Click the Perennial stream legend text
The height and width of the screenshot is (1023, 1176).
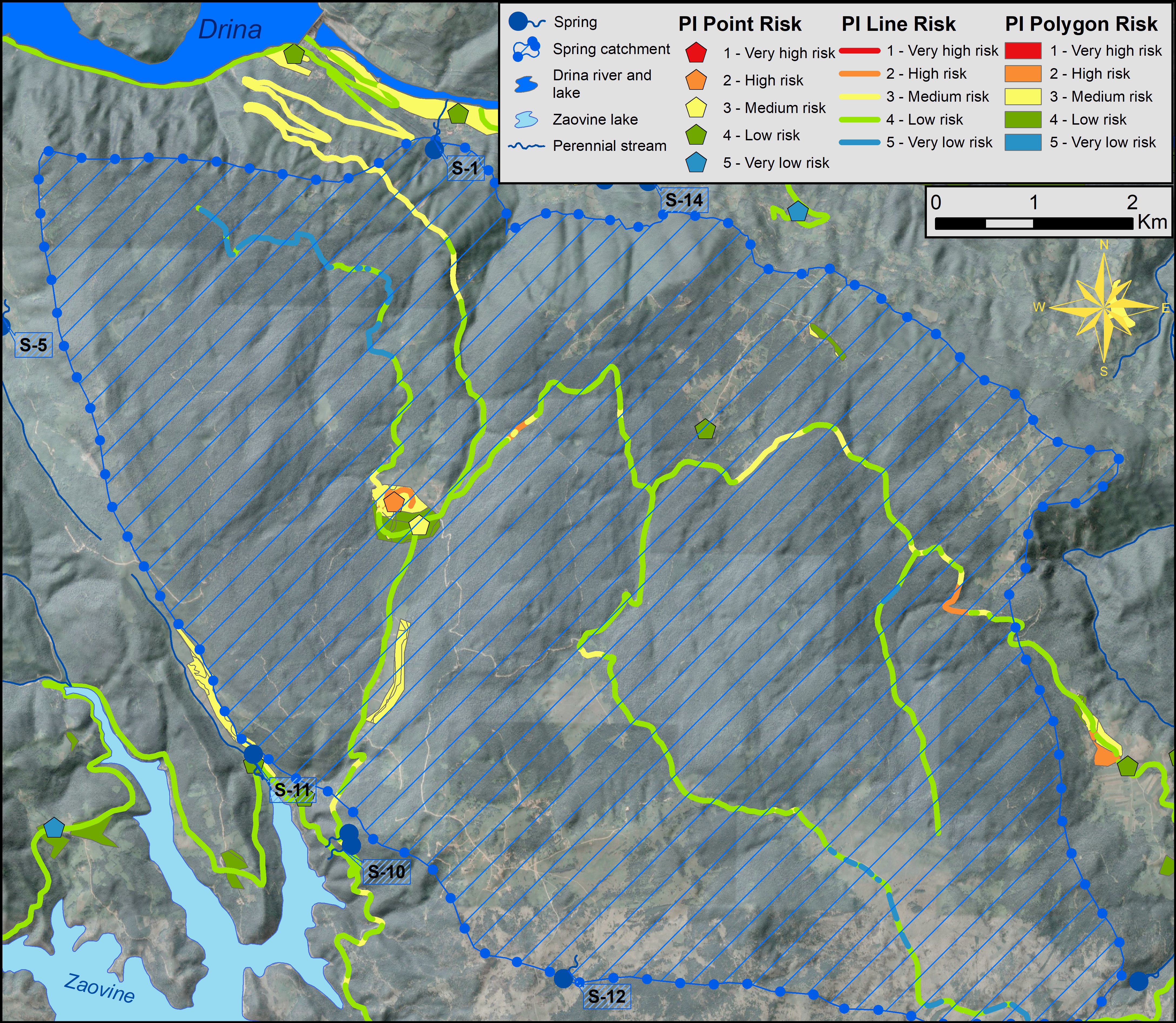pyautogui.click(x=609, y=146)
